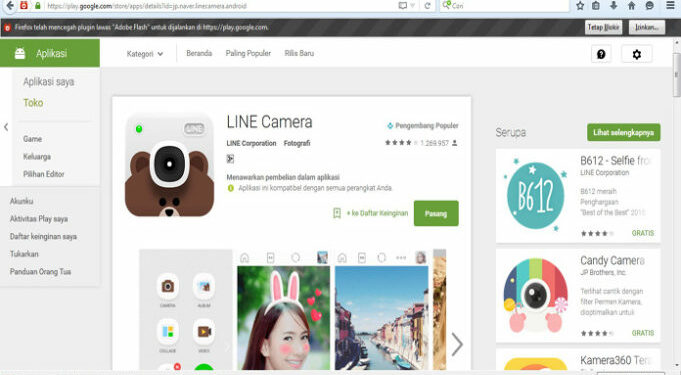Open Google Play settings gear
This screenshot has height=375, width=681.
tap(637, 54)
